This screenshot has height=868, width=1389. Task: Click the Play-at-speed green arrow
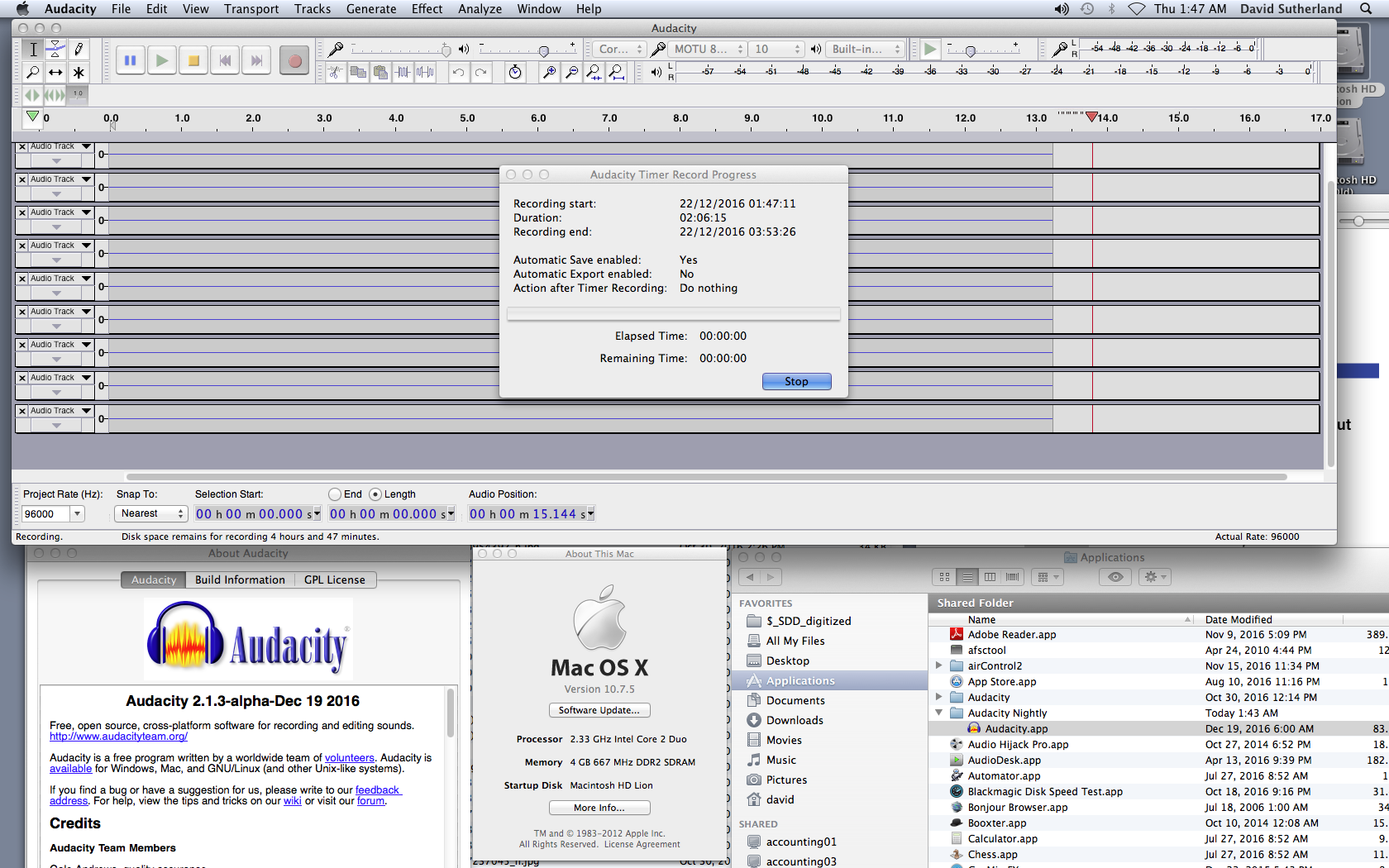click(930, 50)
